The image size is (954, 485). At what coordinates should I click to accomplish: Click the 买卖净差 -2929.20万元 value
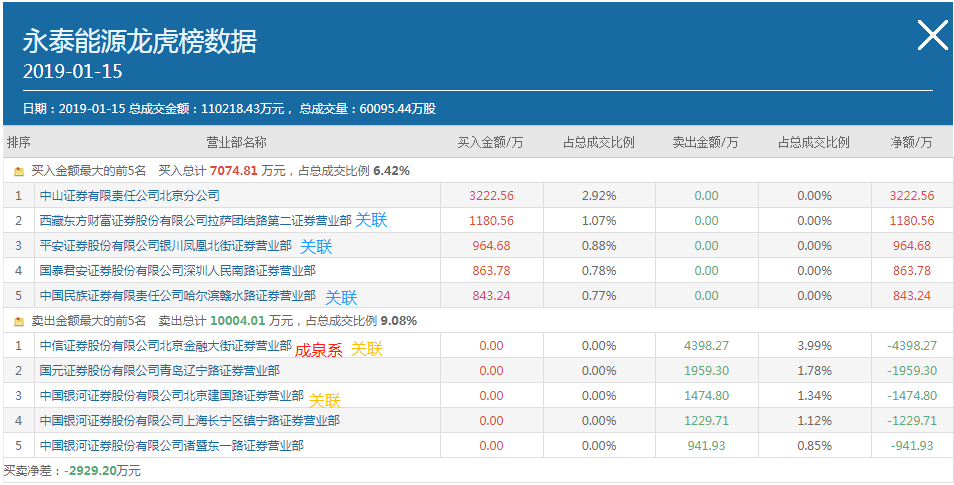pyautogui.click(x=103, y=471)
